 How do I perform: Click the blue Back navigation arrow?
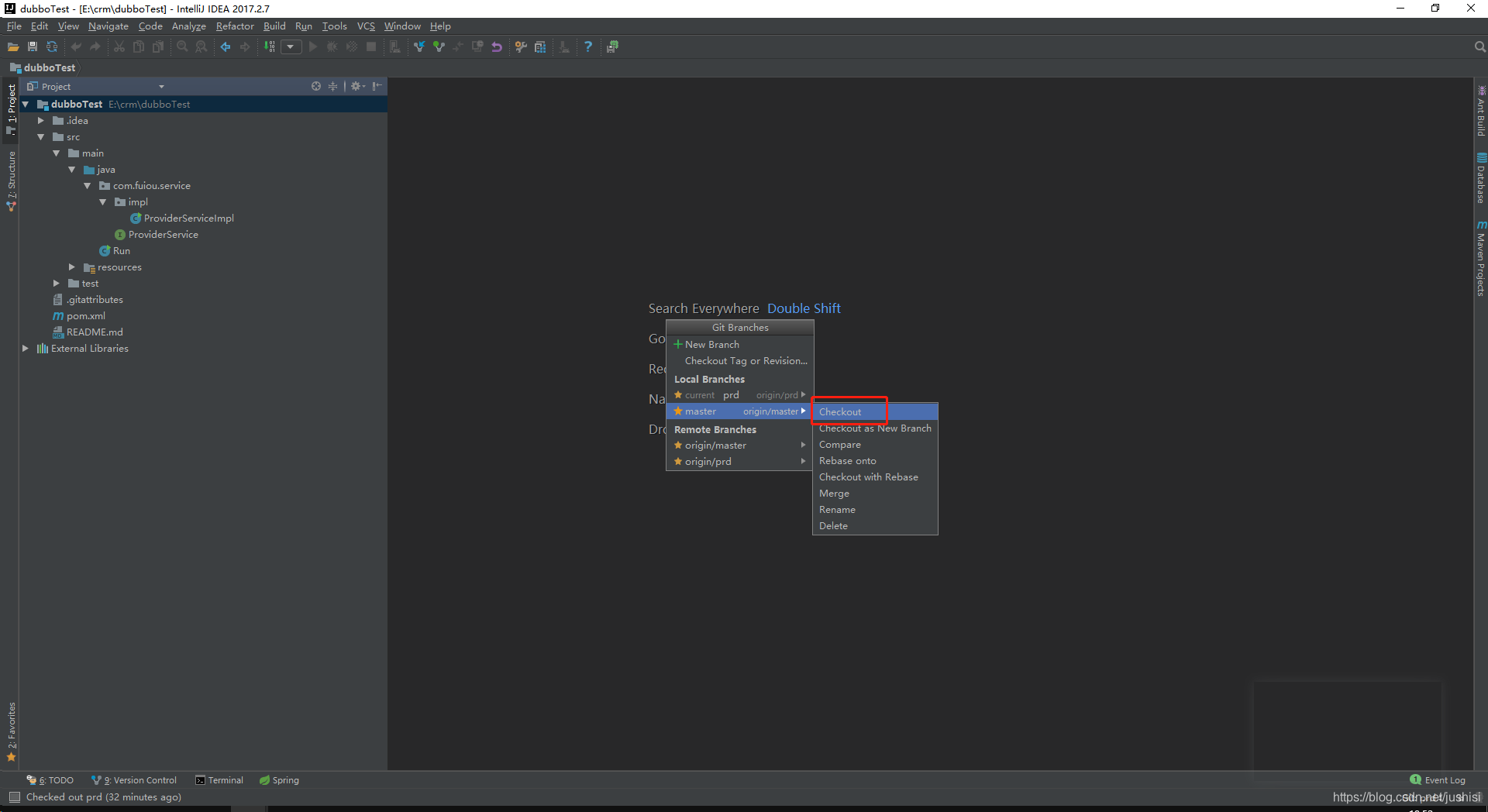[x=226, y=47]
